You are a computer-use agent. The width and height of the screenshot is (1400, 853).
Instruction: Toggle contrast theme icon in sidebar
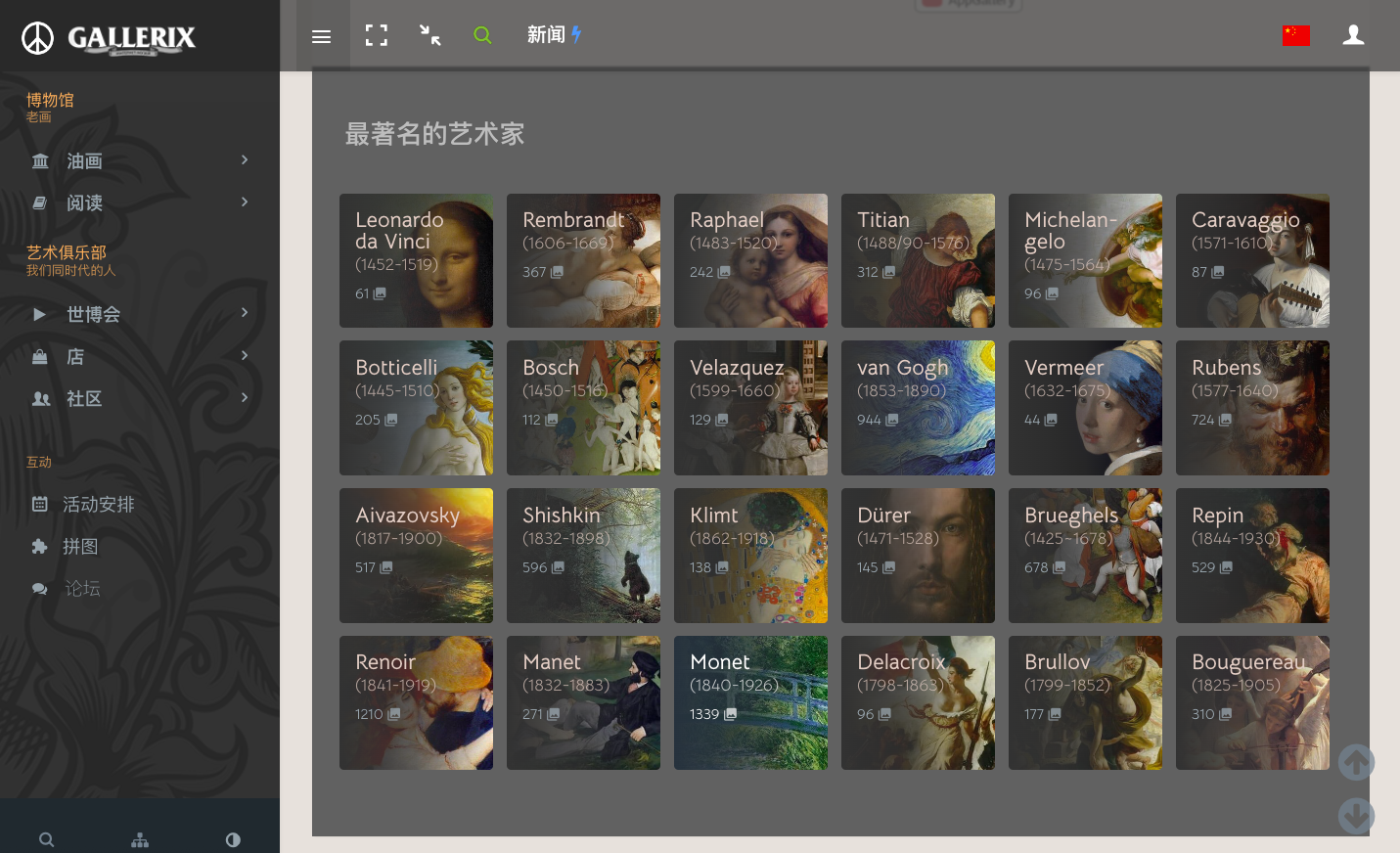pyautogui.click(x=233, y=840)
